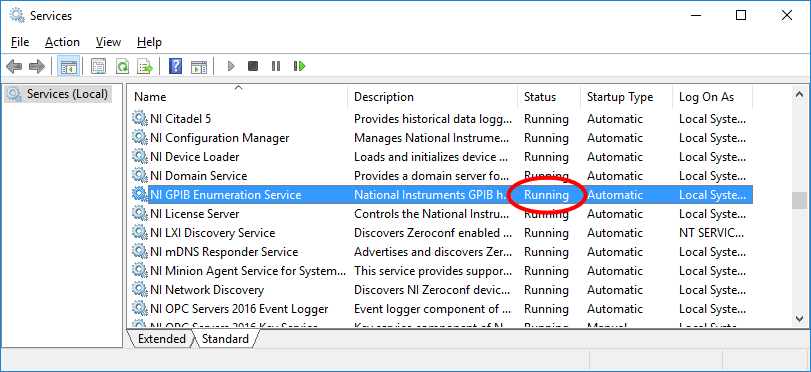The width and height of the screenshot is (811, 372).
Task: Toggle Show/Hide Console Tree icon
Action: (x=69, y=66)
